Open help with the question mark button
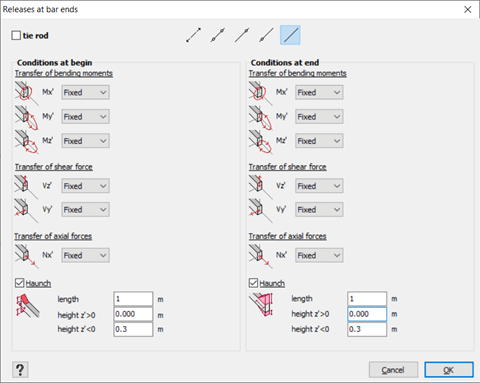Screen dimensions: 480x383 pyautogui.click(x=20, y=370)
